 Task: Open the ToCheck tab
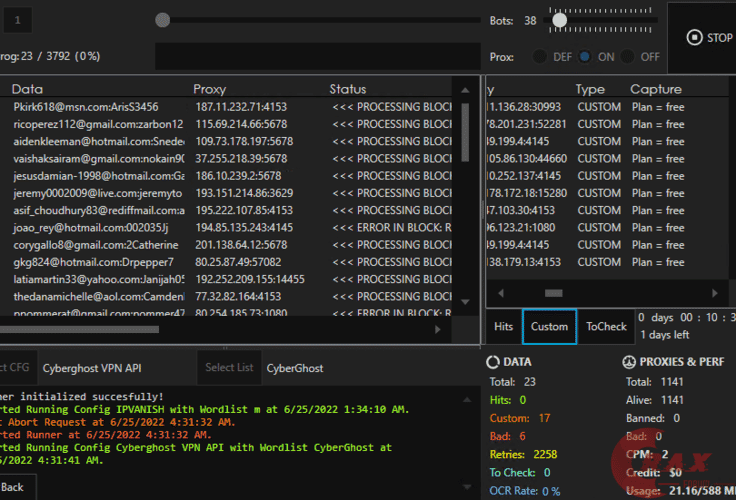tap(606, 326)
